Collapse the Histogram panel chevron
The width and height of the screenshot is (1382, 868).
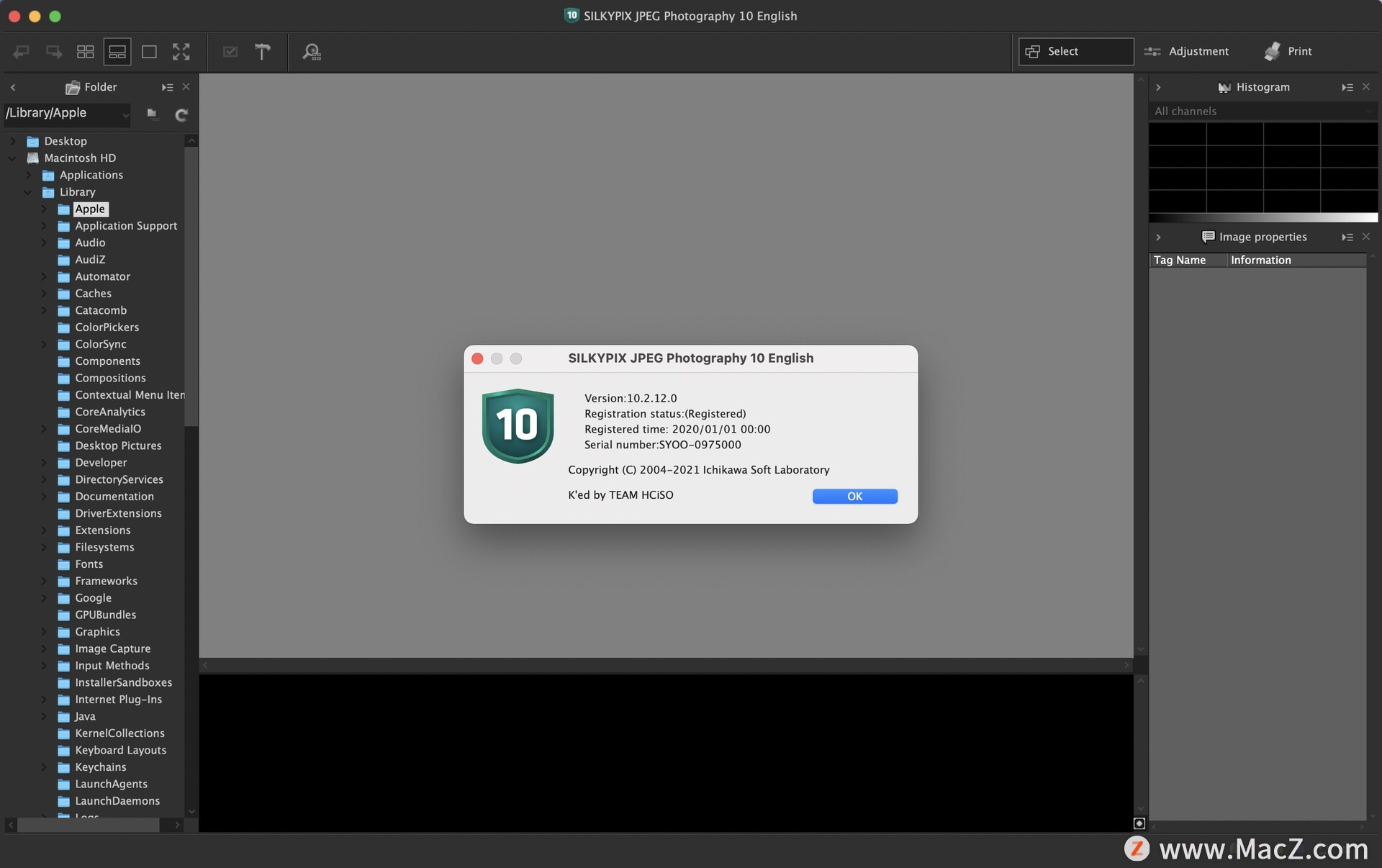[1158, 87]
